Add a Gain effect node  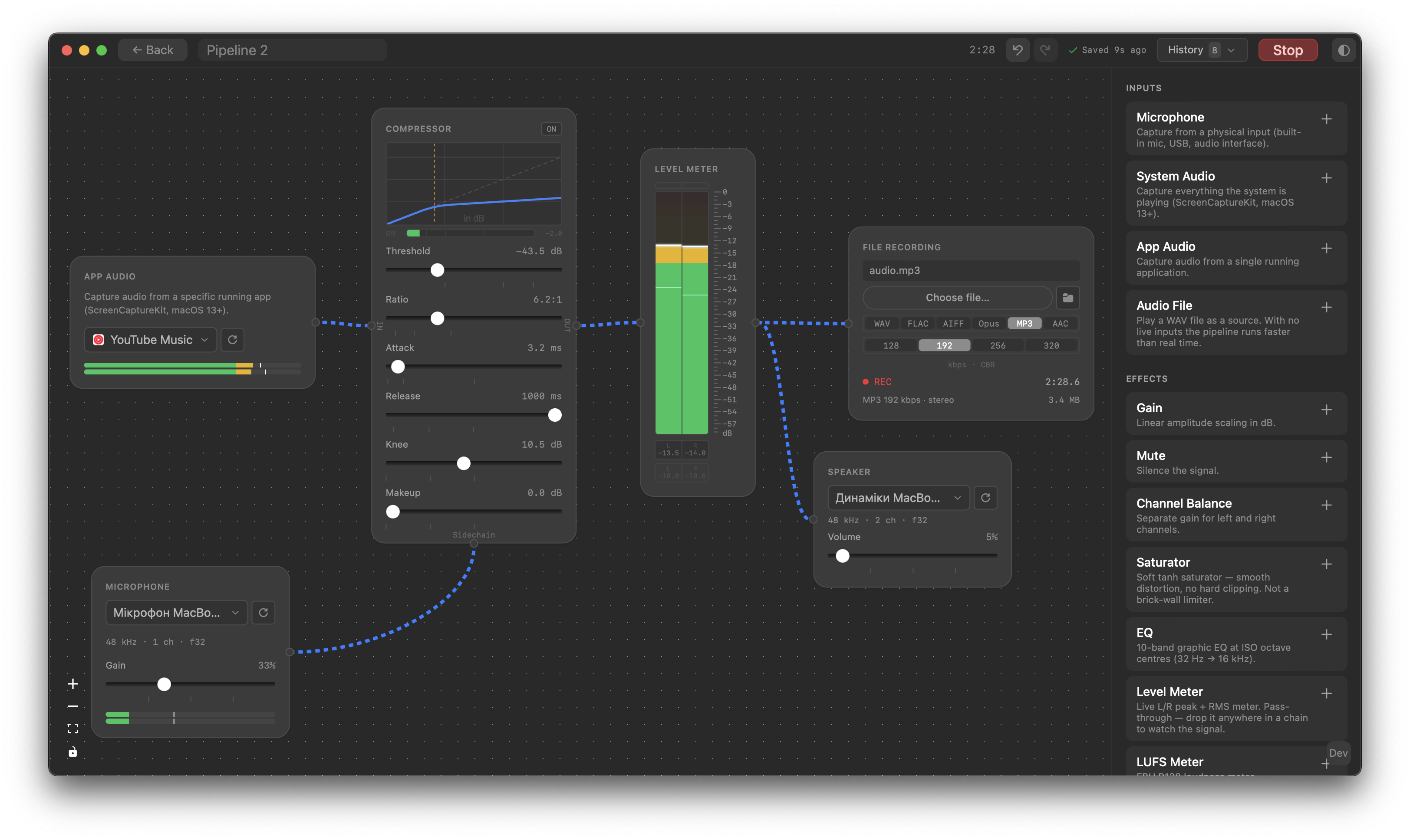1326,409
